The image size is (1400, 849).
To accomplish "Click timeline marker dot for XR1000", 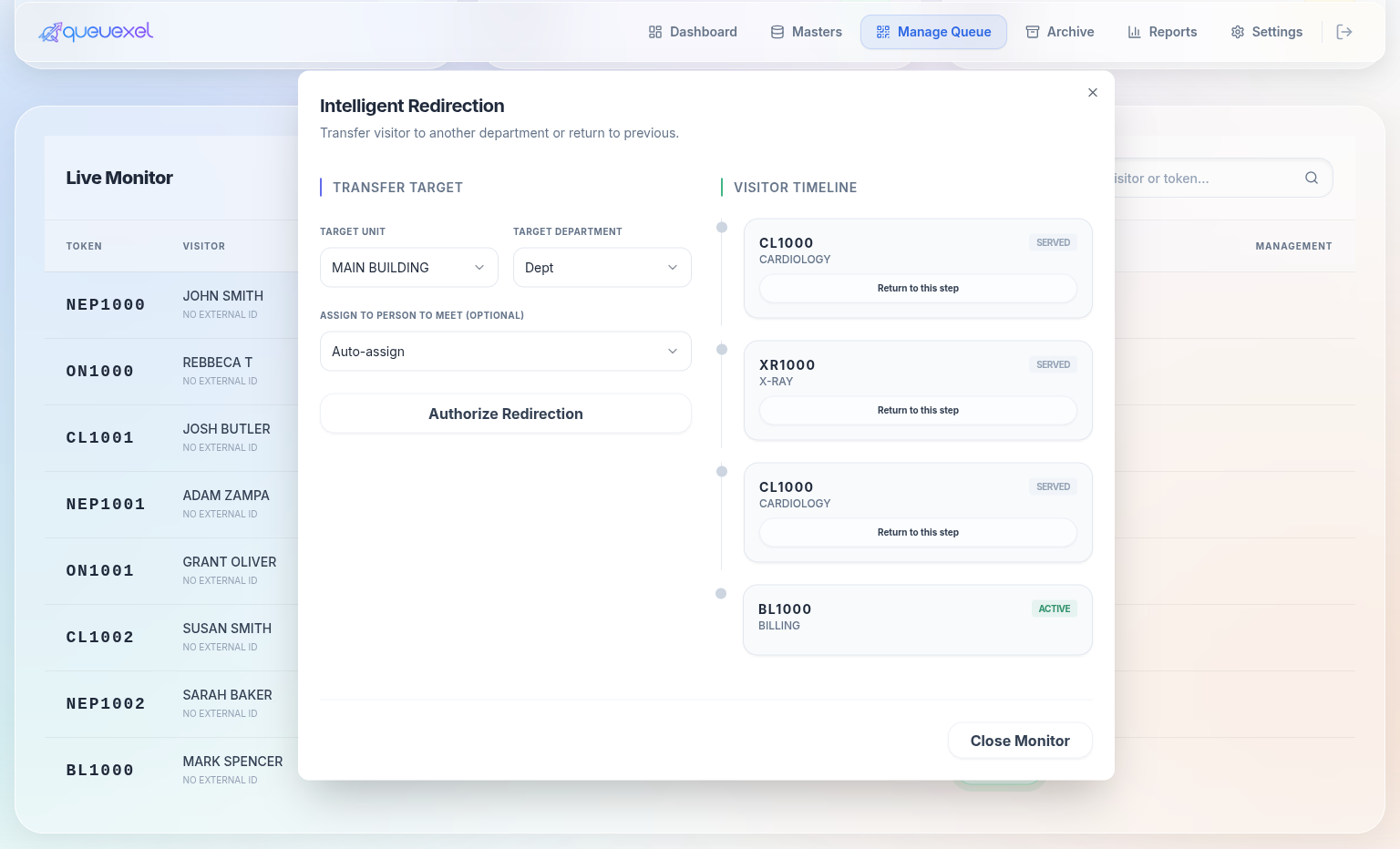I will pos(722,350).
